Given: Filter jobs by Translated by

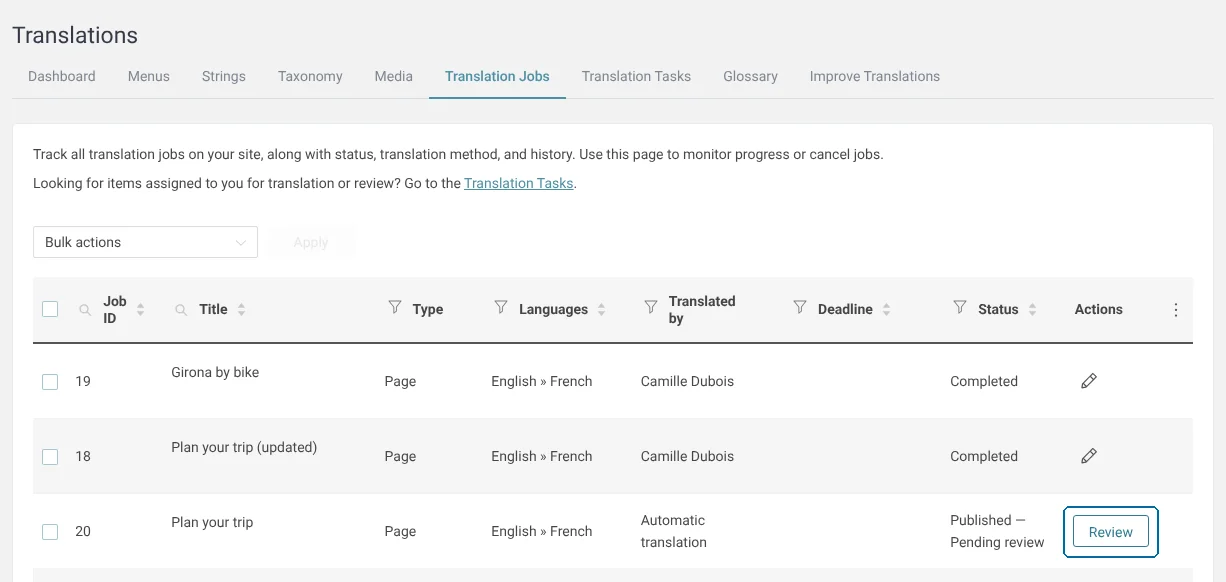Looking at the screenshot, I should pos(651,308).
